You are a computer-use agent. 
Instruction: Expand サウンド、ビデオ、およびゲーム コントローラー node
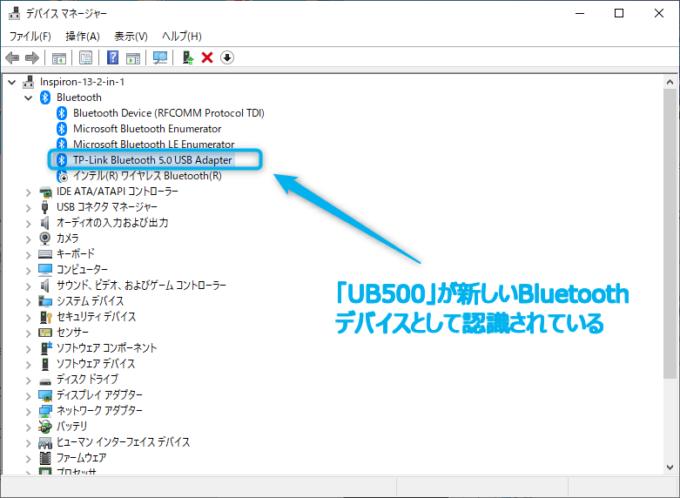pyautogui.click(x=29, y=286)
